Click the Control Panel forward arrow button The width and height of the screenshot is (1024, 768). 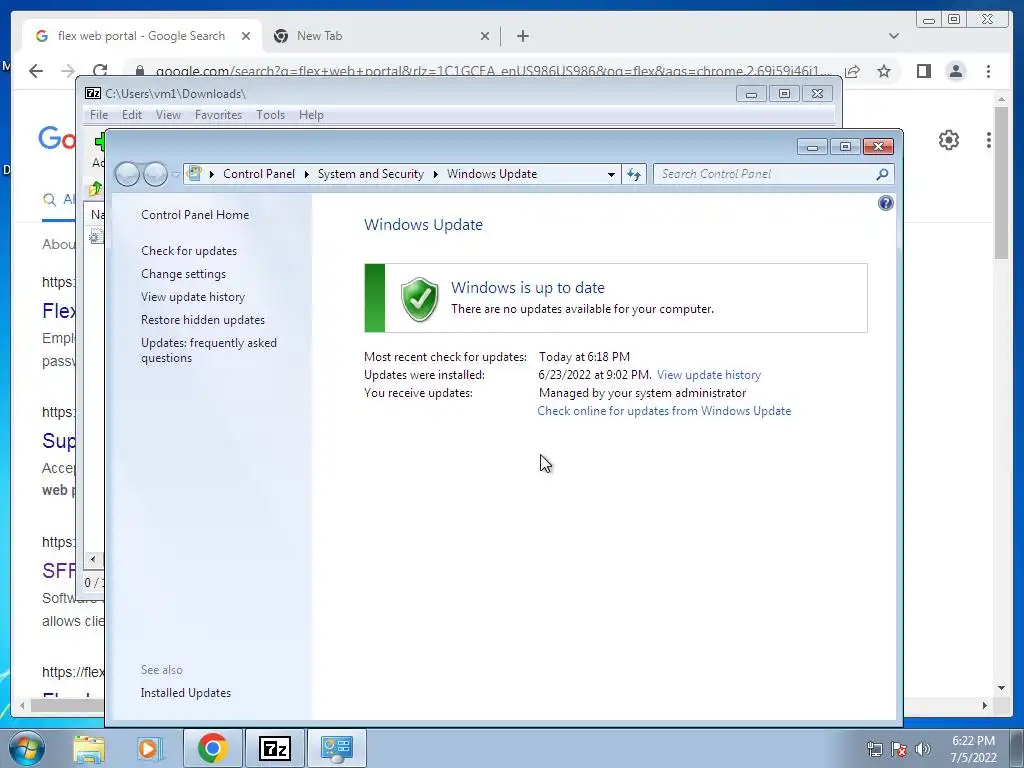click(155, 174)
